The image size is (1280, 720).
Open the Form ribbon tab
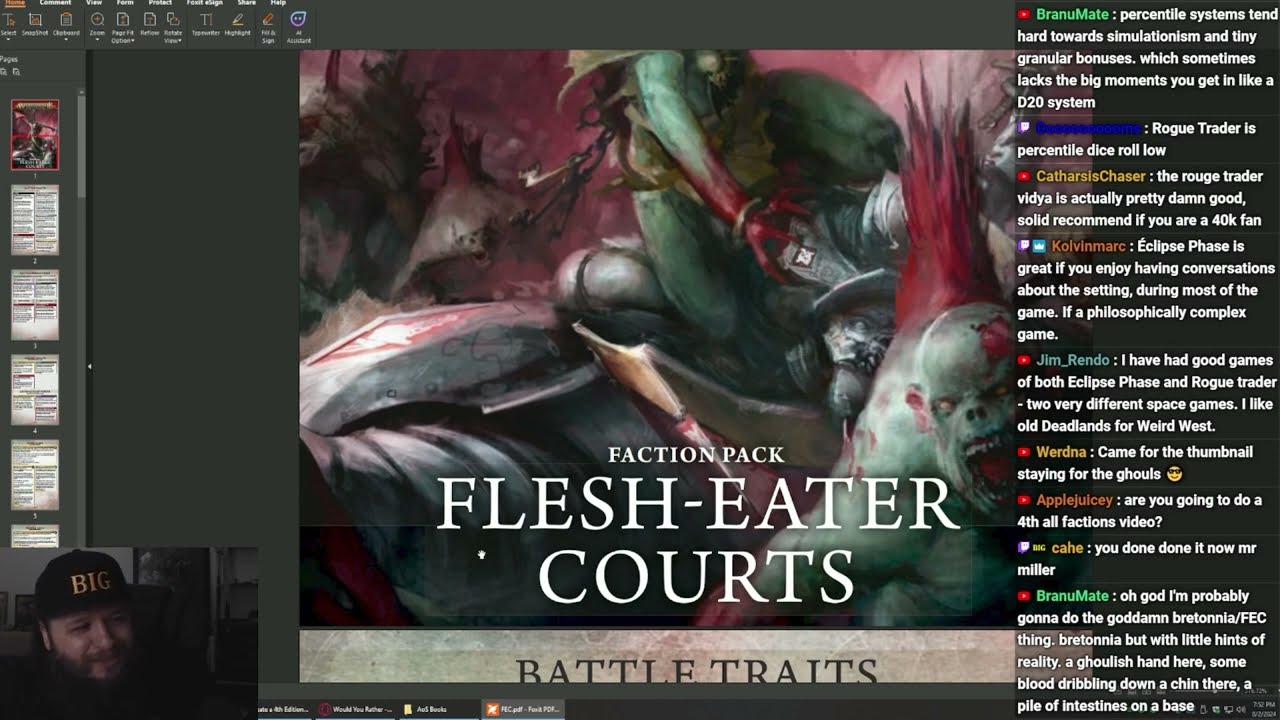click(x=125, y=3)
